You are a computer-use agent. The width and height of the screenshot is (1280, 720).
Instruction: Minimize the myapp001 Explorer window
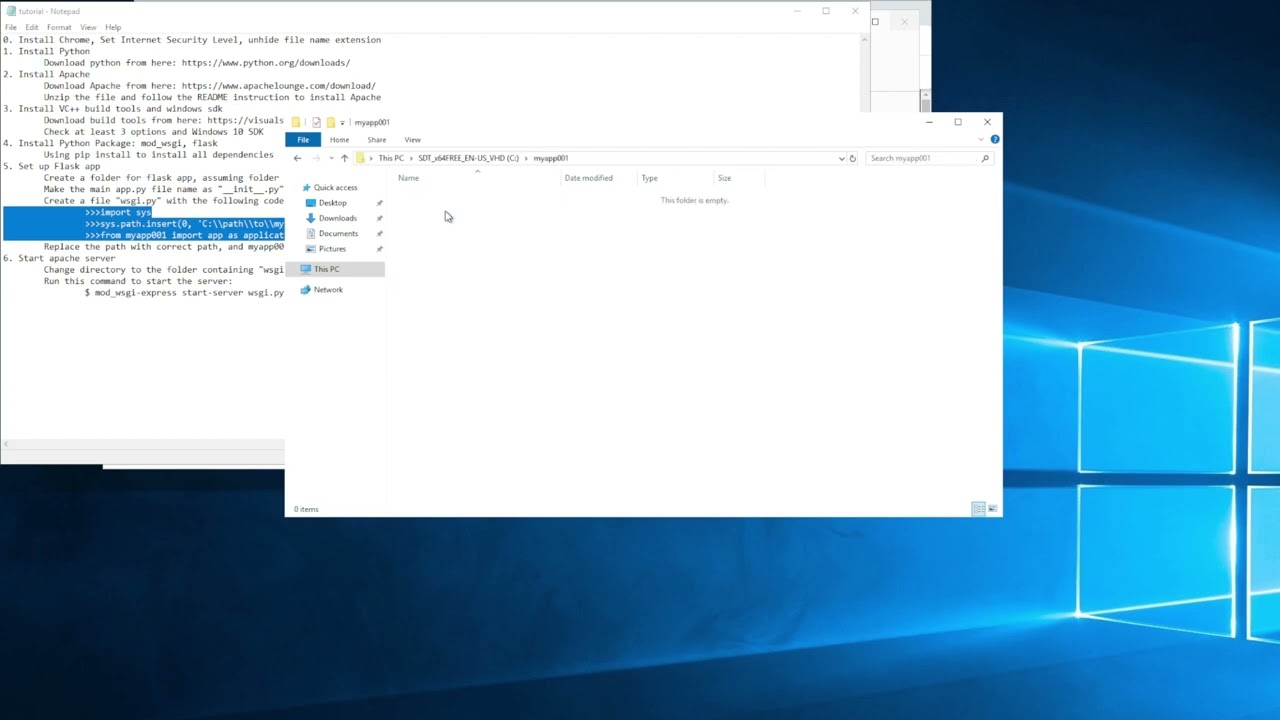point(929,122)
